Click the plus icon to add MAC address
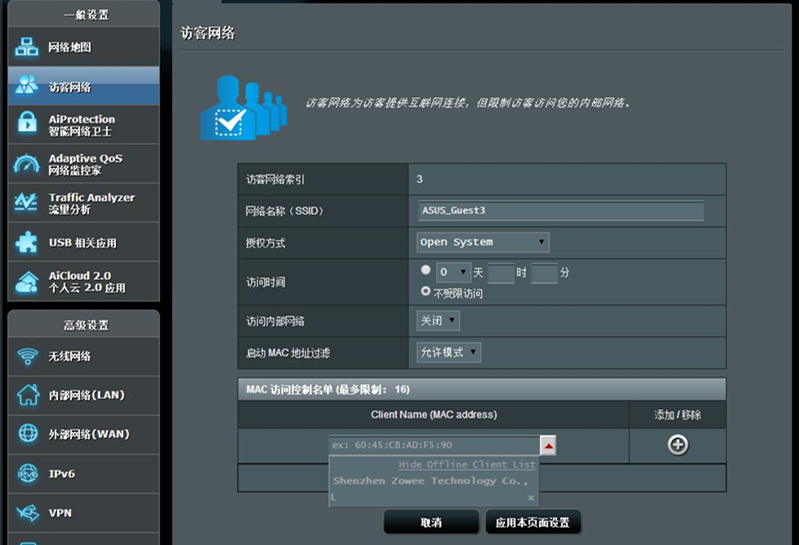The height and width of the screenshot is (545, 799). pyautogui.click(x=678, y=445)
